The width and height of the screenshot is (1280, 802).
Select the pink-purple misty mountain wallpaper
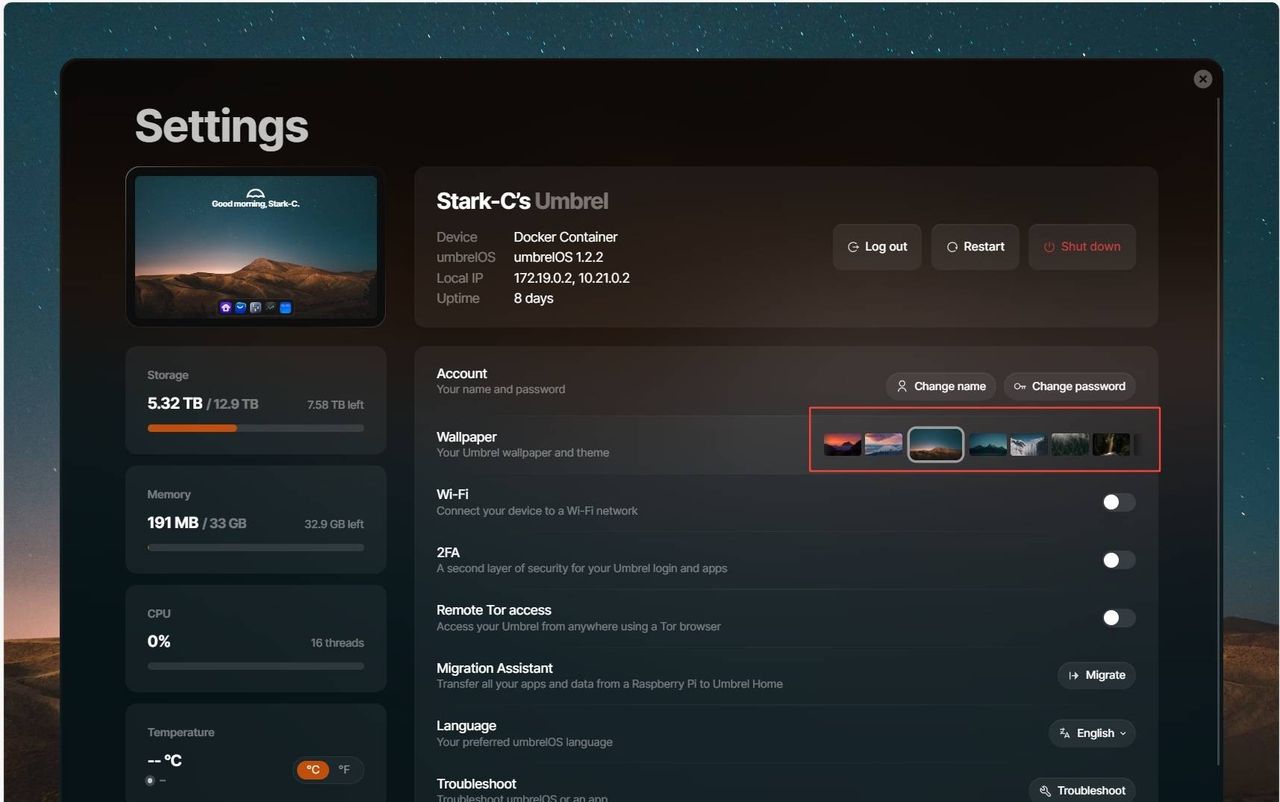(x=883, y=444)
